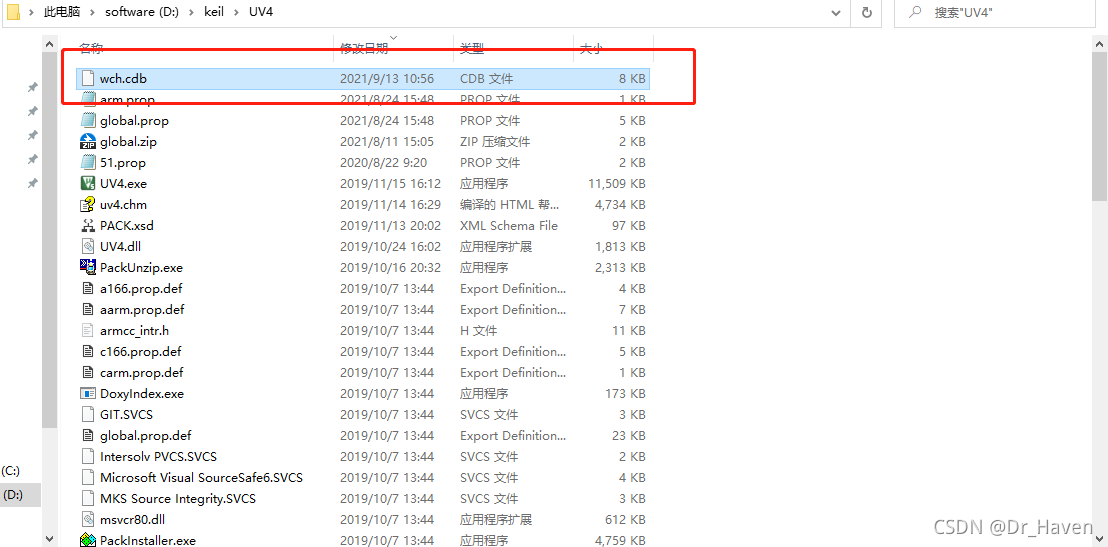Viewport: 1108px width, 547px height.
Task: Expand chevron before 此电脑 in path
Action: (x=32, y=12)
